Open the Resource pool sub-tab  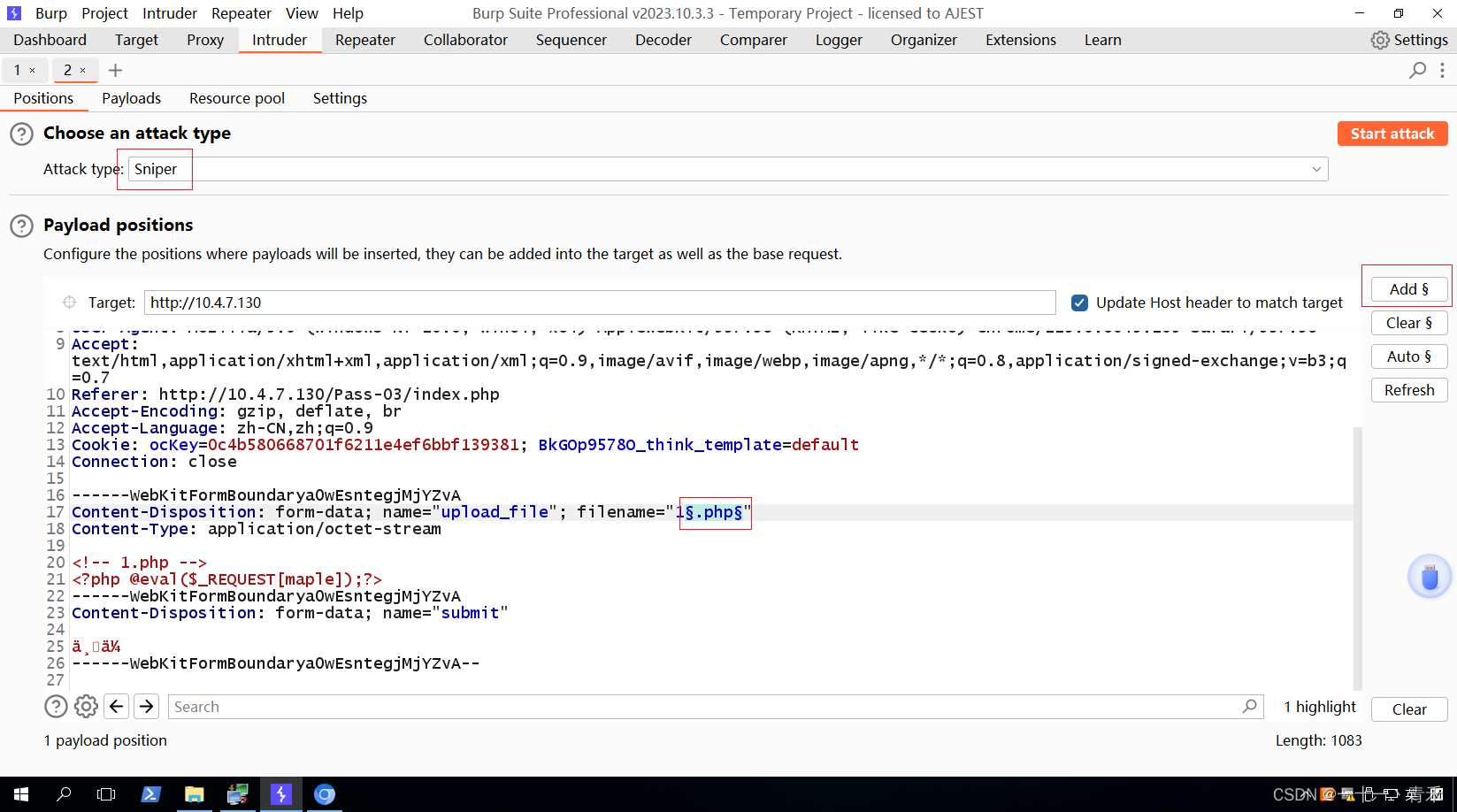[x=237, y=98]
